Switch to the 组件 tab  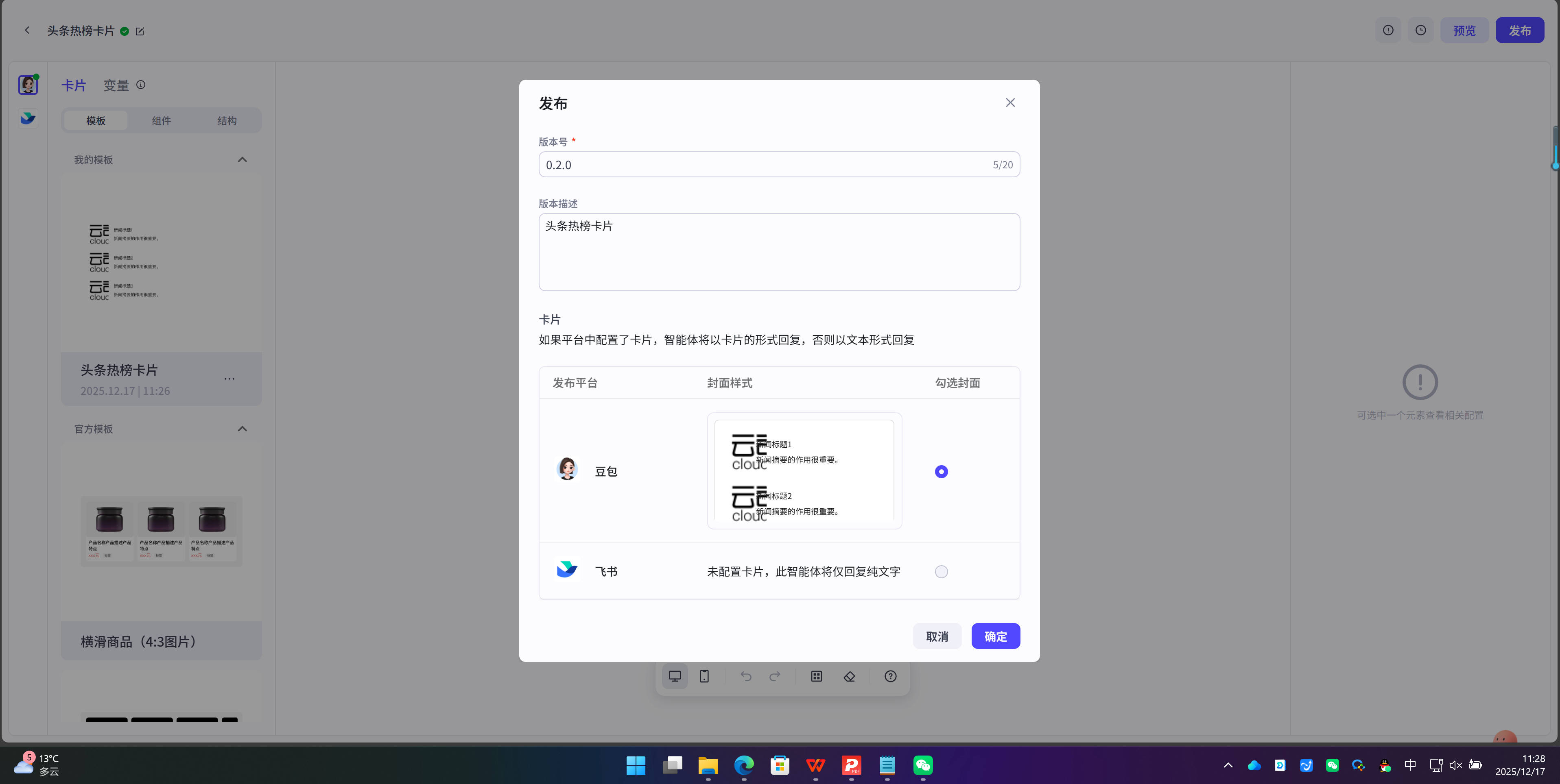[161, 120]
